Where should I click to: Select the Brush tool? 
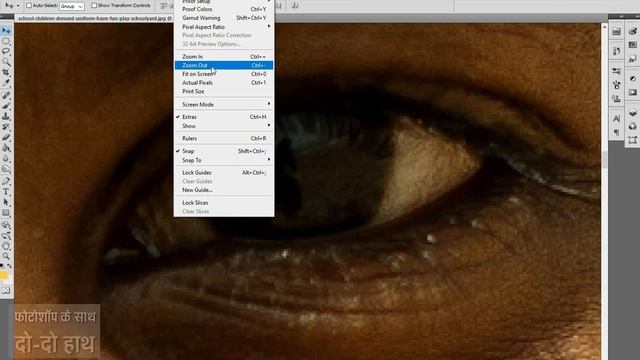click(6, 106)
